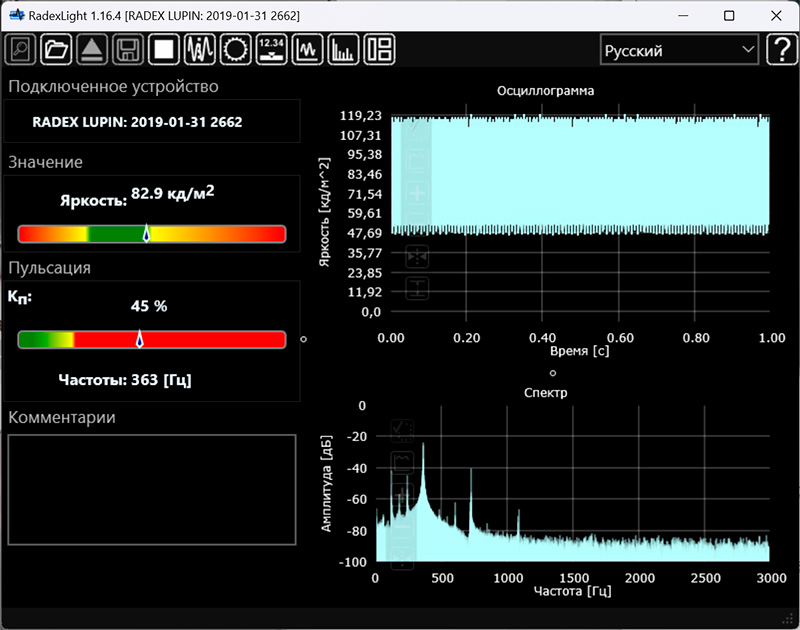Switch panel layout with layout icon
This screenshot has height=630, width=800.
pyautogui.click(x=380, y=49)
